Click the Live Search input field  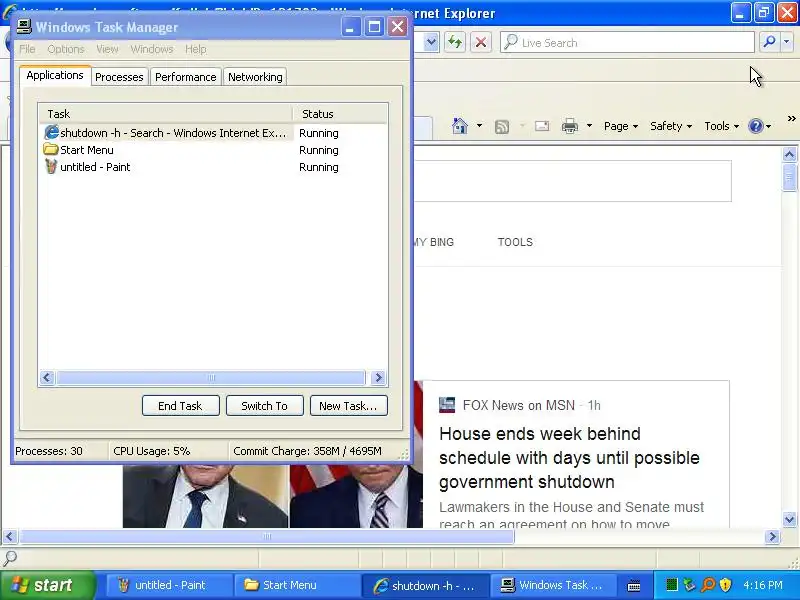click(x=627, y=42)
